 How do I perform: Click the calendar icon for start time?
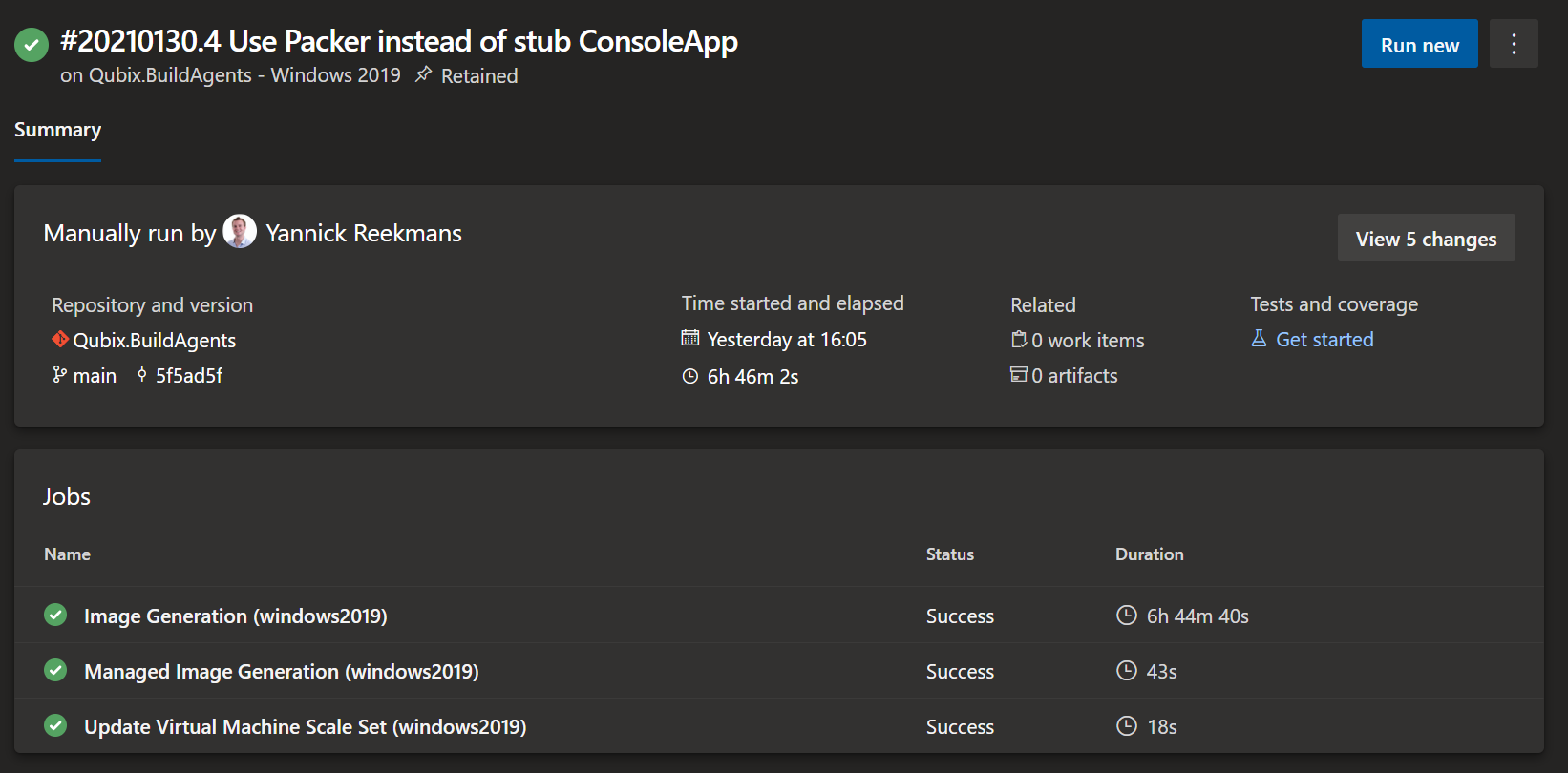coord(690,339)
